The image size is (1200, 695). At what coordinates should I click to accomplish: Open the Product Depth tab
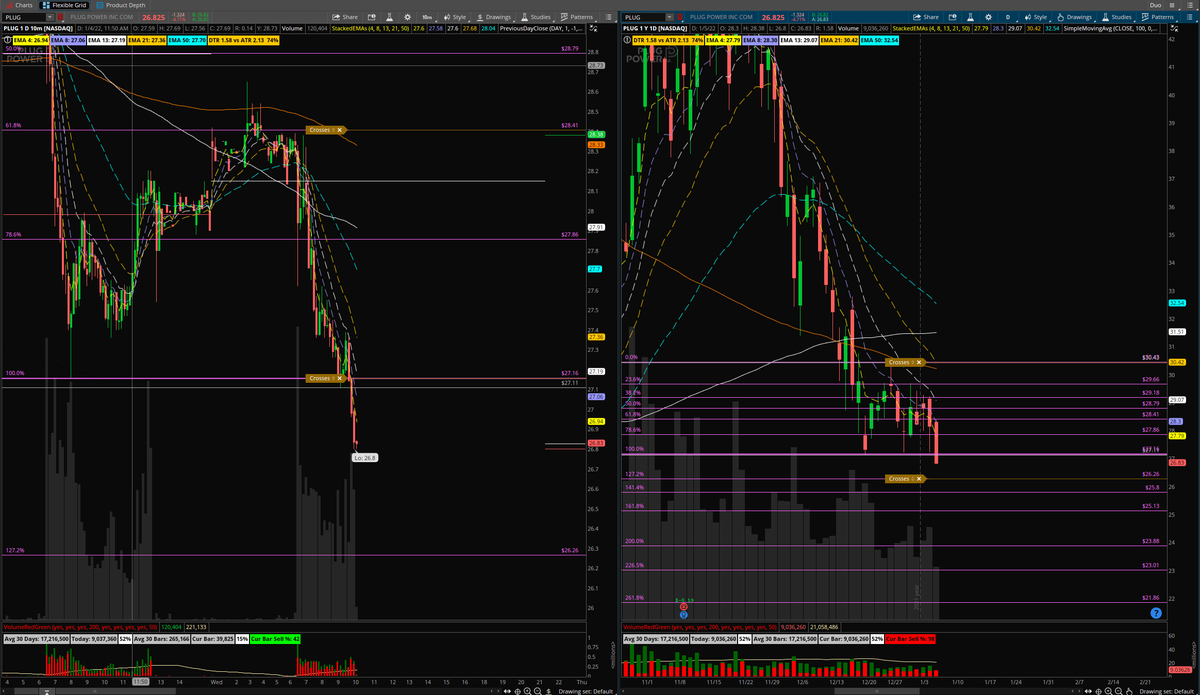click(120, 5)
